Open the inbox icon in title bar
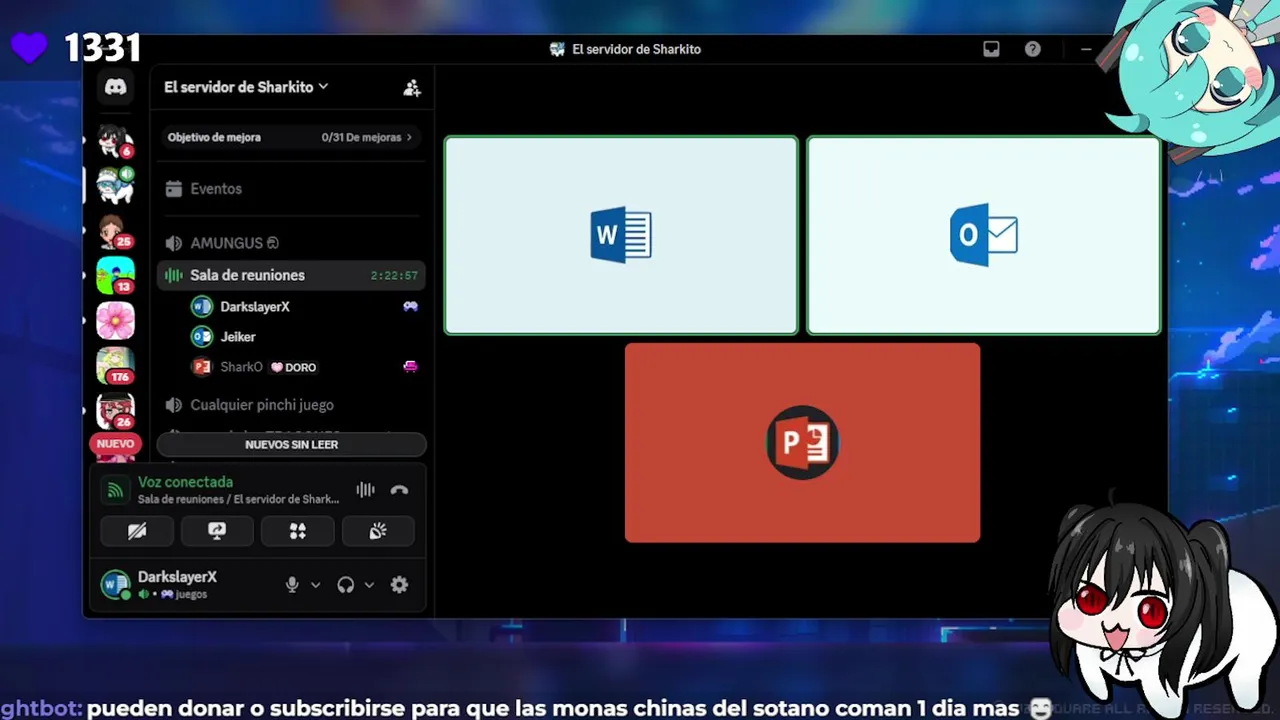 coord(991,49)
